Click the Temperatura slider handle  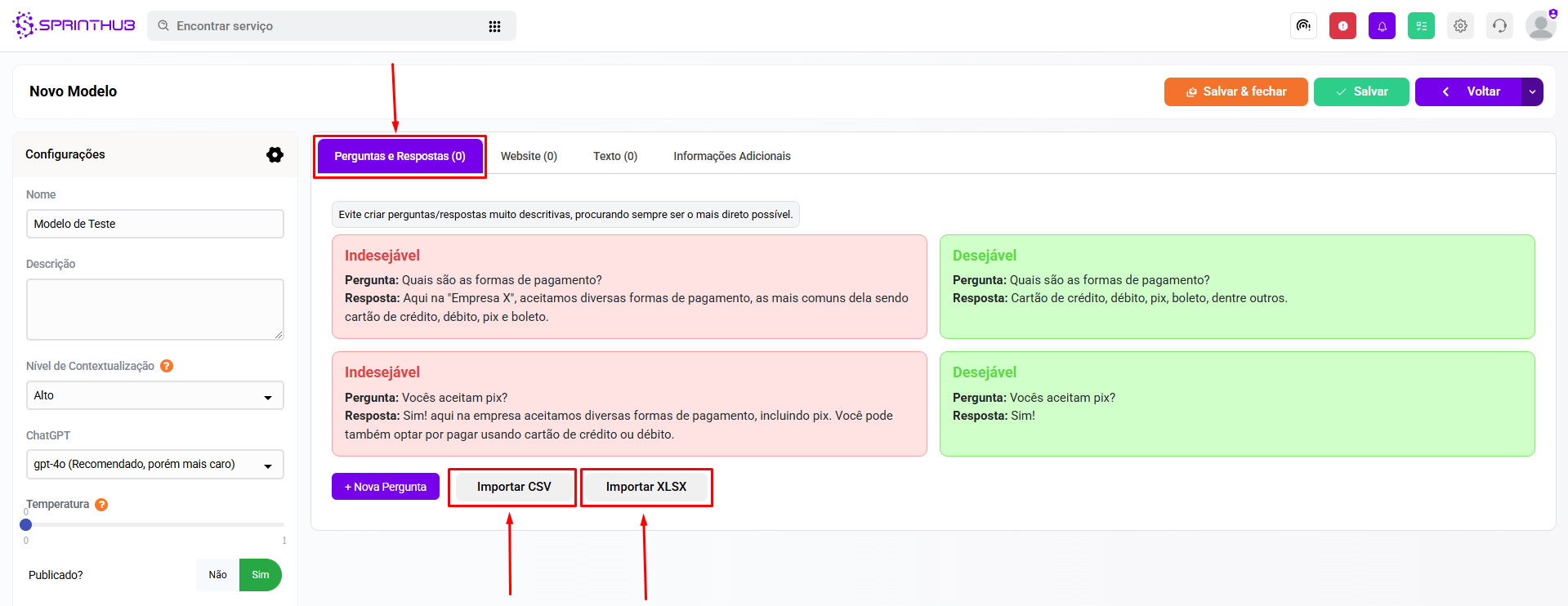[26, 525]
